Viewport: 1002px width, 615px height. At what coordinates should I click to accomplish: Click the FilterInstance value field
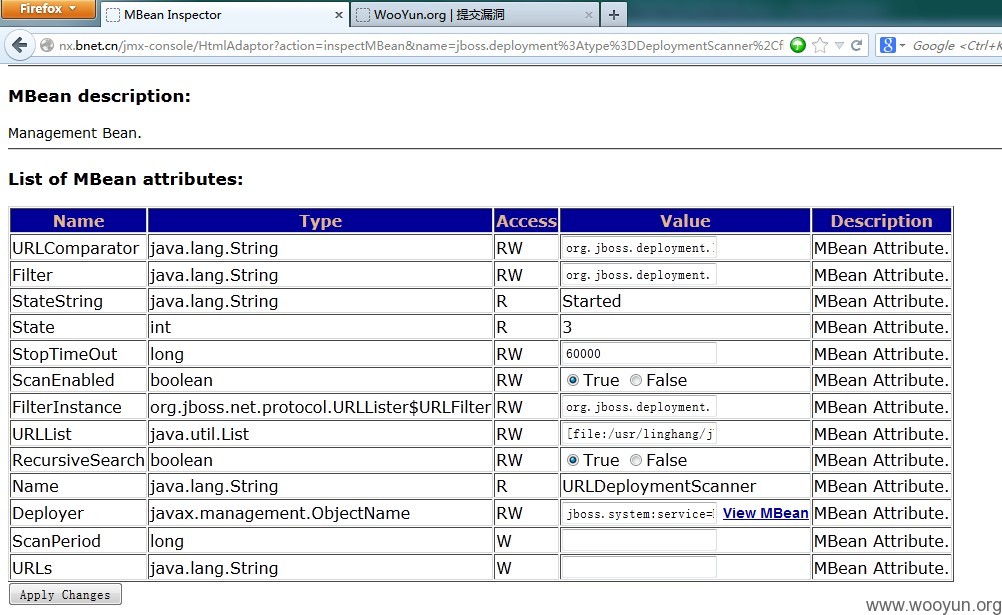(x=639, y=407)
